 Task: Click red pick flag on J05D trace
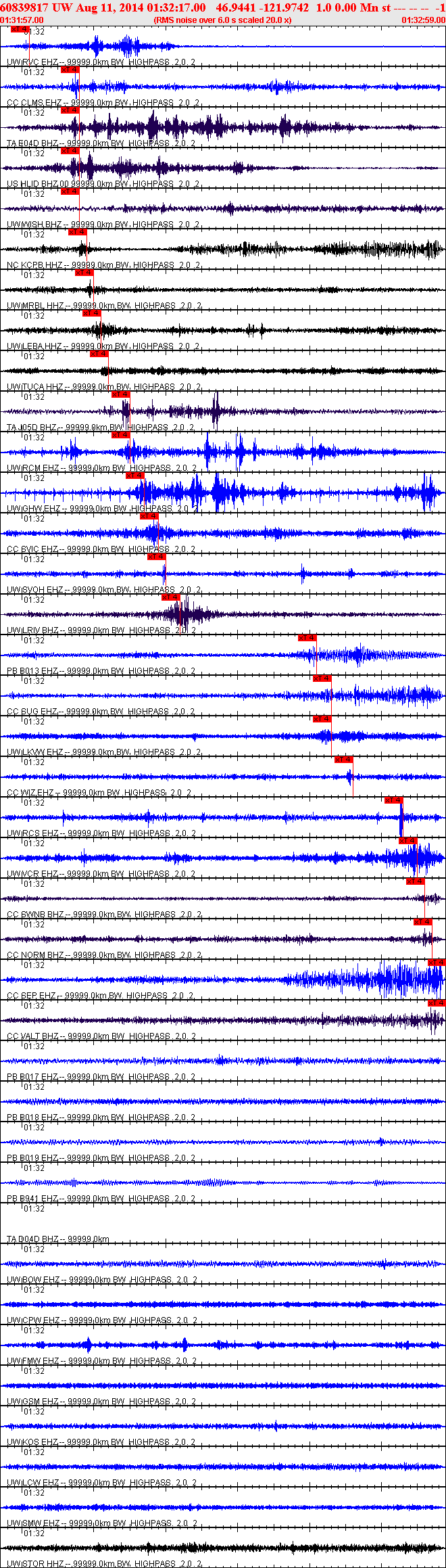121,394
